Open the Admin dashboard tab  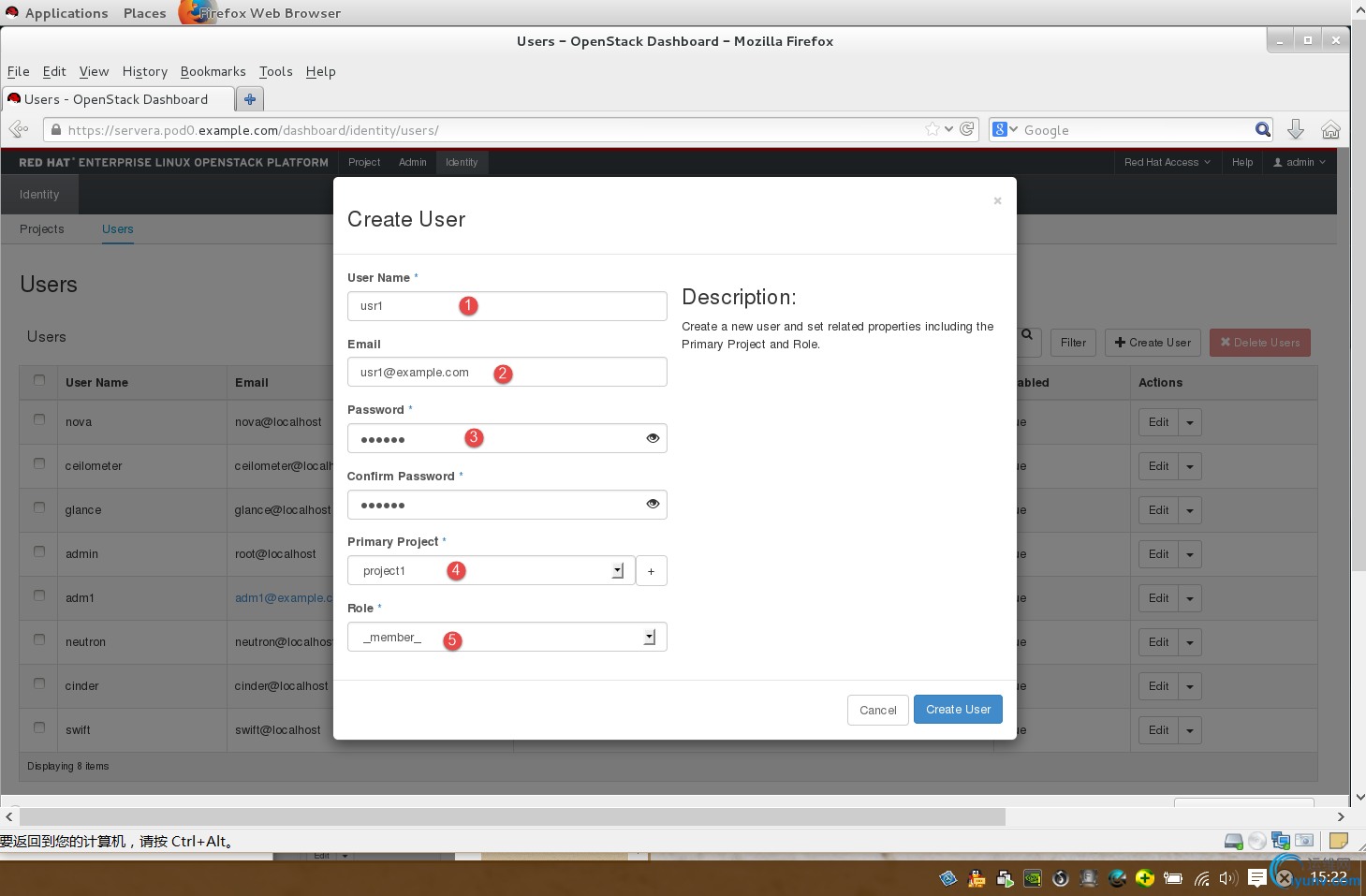pyautogui.click(x=413, y=162)
